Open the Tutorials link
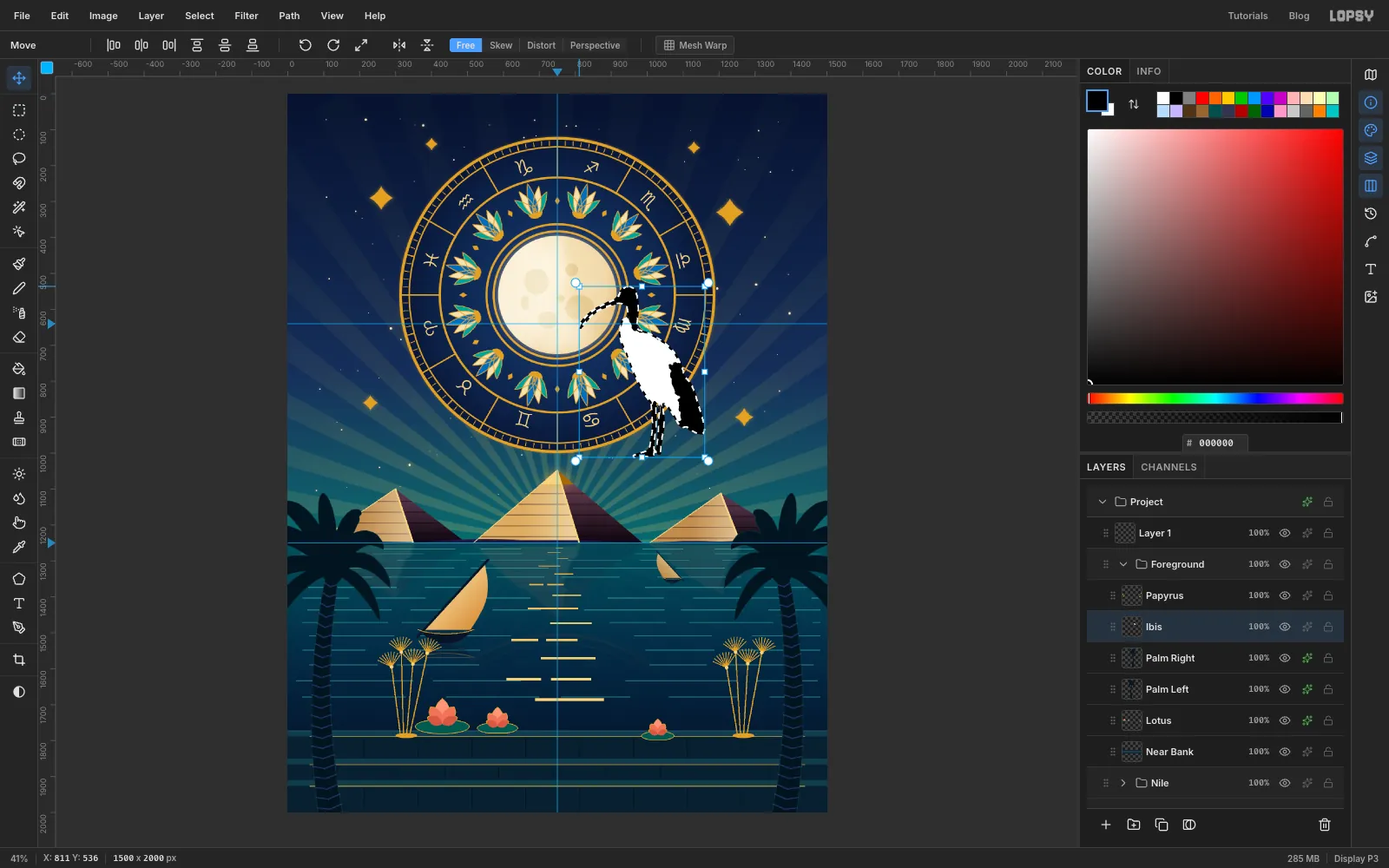The width and height of the screenshot is (1389, 868). point(1247,16)
